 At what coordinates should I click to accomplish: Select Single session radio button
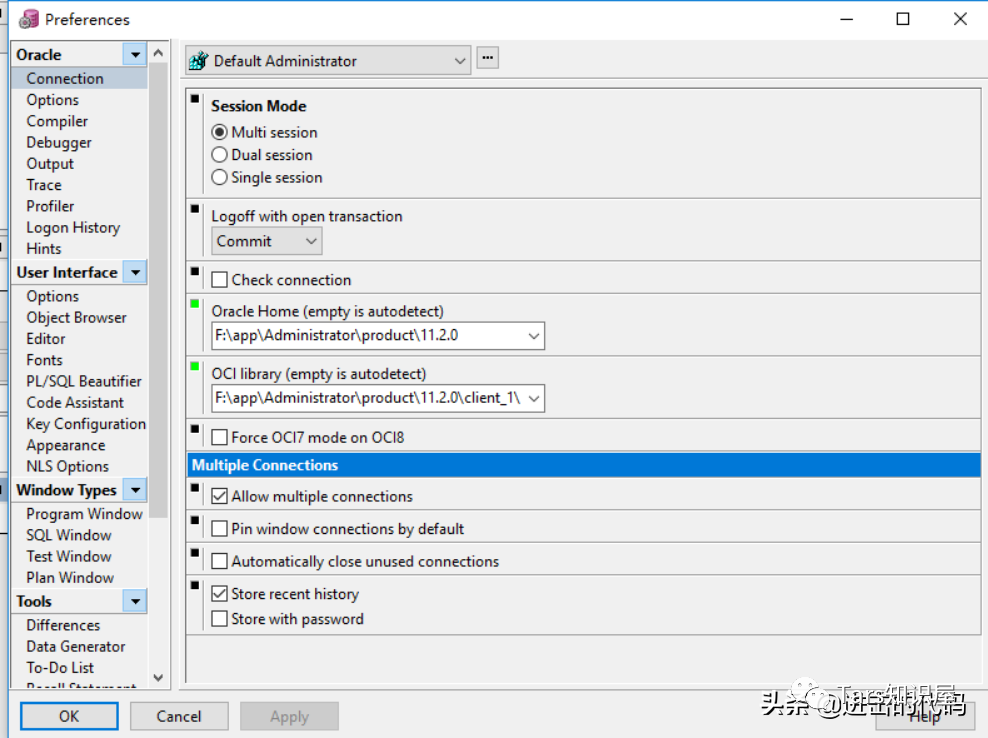[x=219, y=177]
